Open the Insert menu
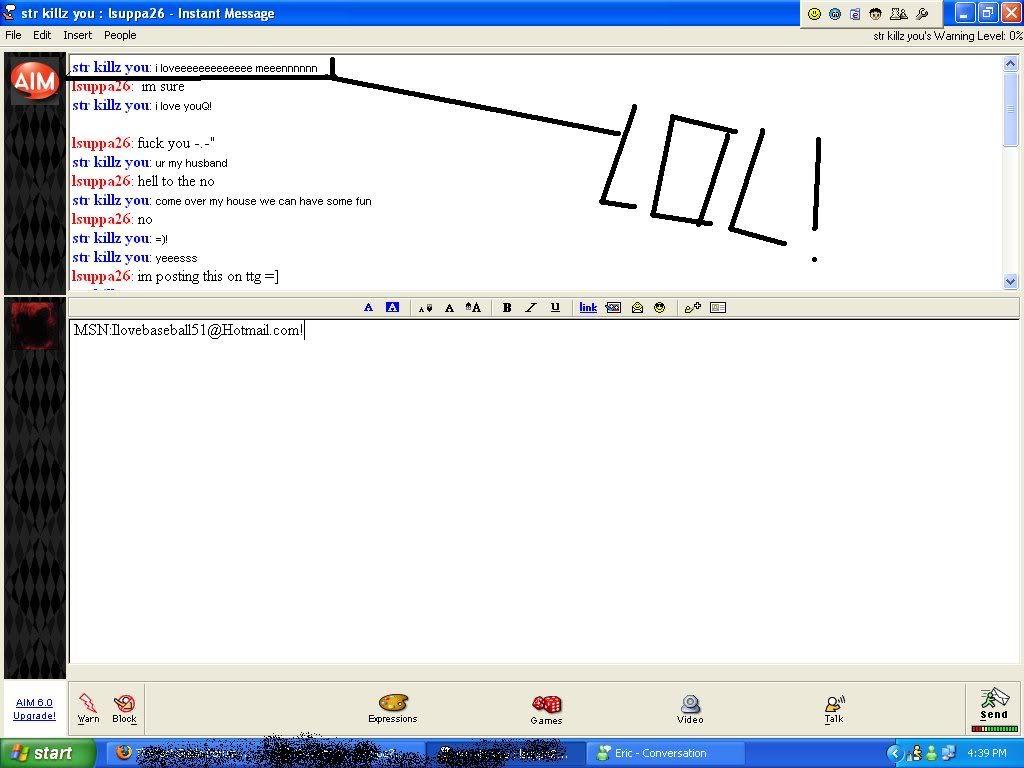 (x=77, y=35)
